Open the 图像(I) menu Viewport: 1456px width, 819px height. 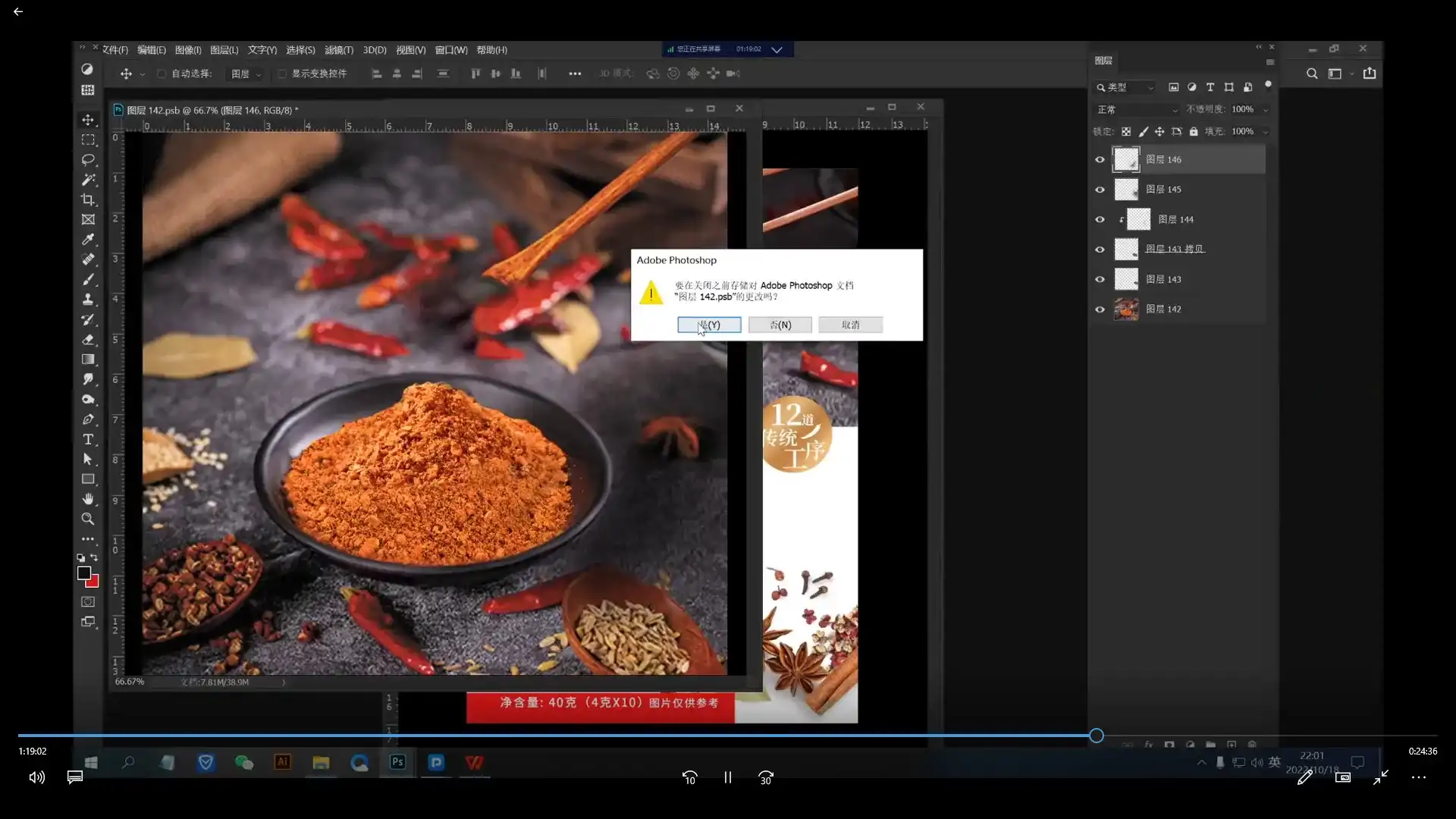click(188, 50)
